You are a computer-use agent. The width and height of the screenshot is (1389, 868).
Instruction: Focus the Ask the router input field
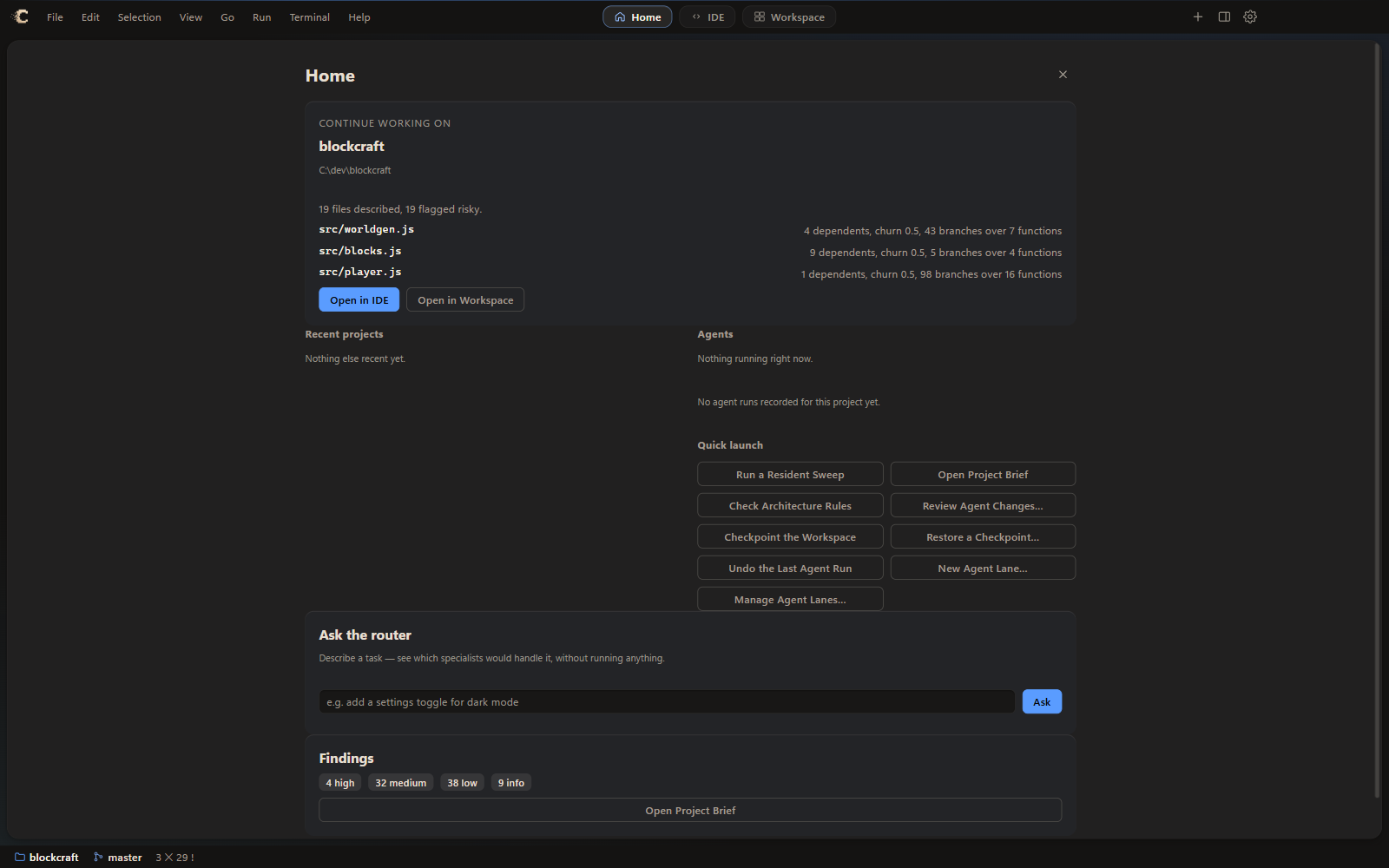click(667, 701)
